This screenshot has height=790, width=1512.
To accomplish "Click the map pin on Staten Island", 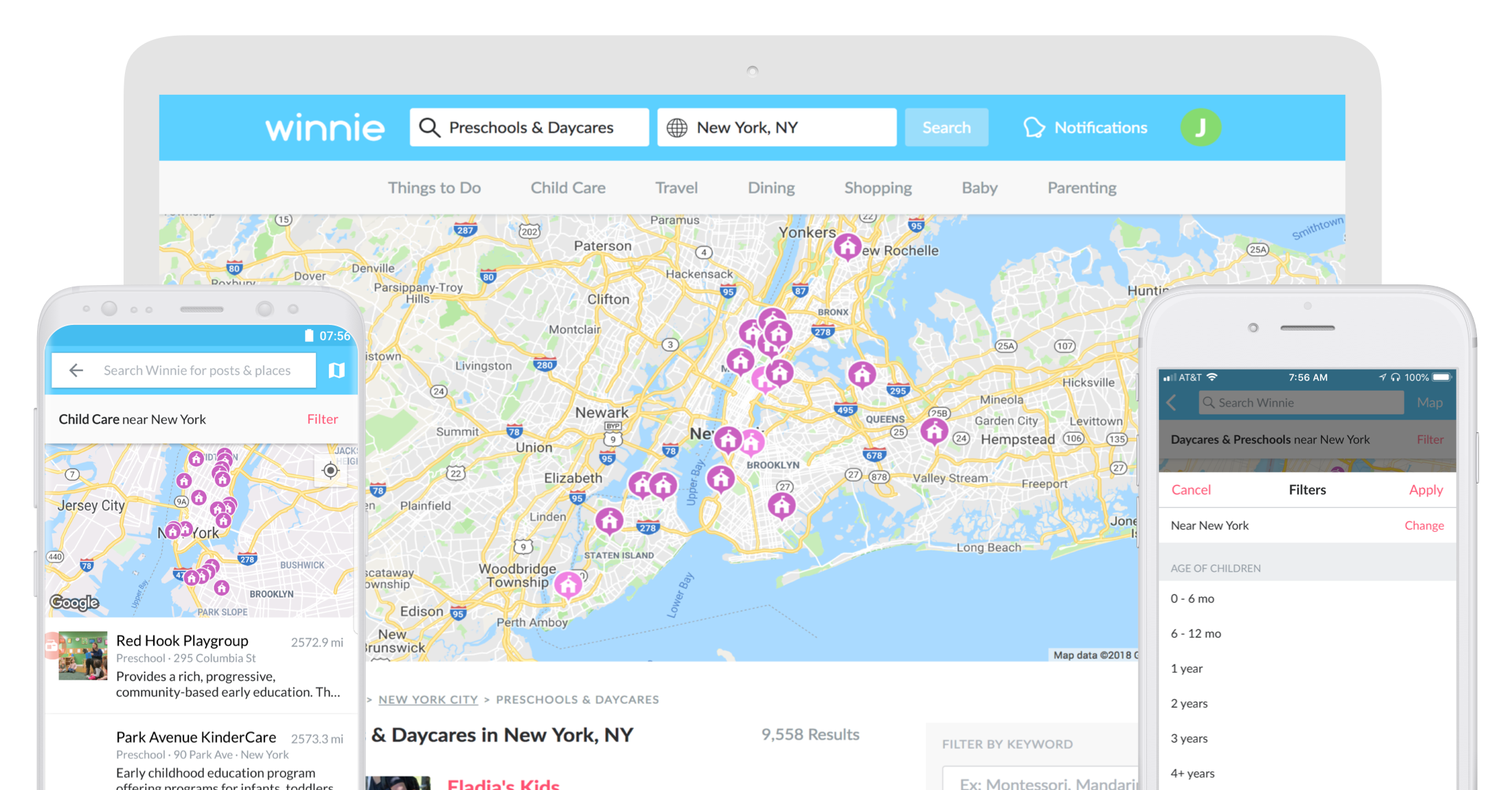I will 609,521.
